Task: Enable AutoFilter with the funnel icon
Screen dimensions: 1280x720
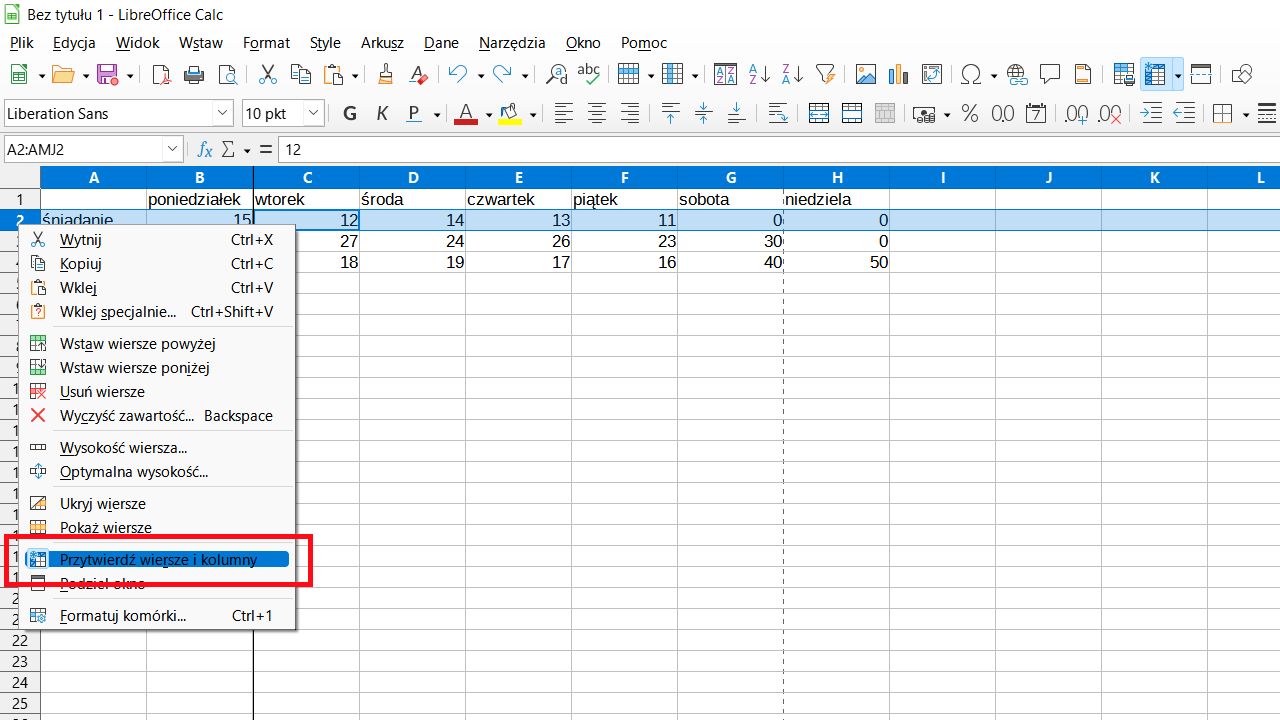Action: point(825,74)
